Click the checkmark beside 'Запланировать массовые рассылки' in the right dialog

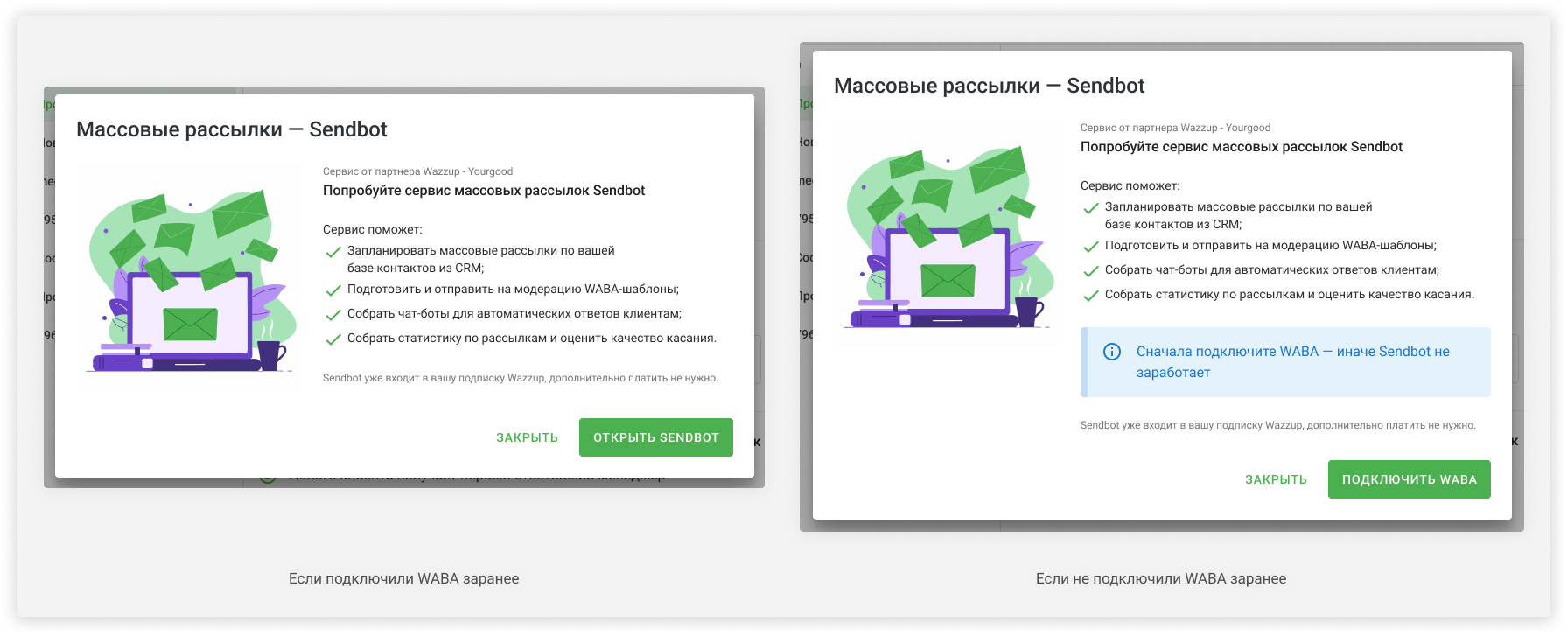(x=1090, y=208)
